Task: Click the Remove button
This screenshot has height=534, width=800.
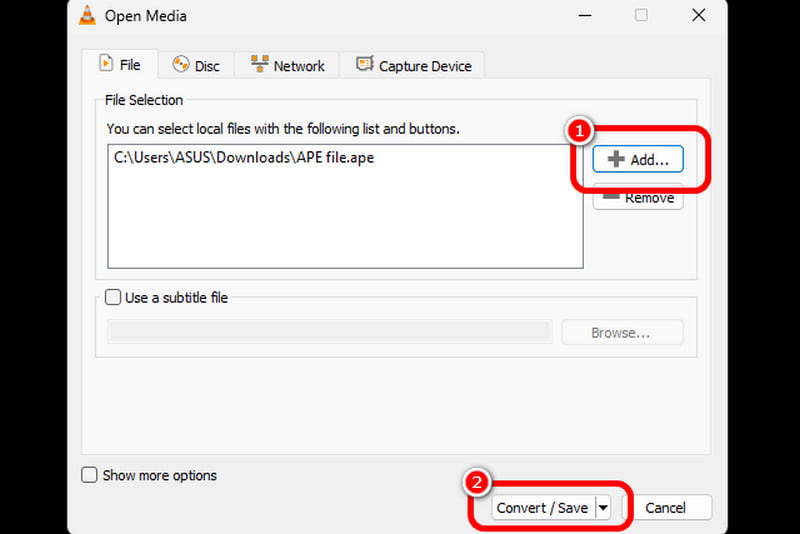Action: [638, 198]
